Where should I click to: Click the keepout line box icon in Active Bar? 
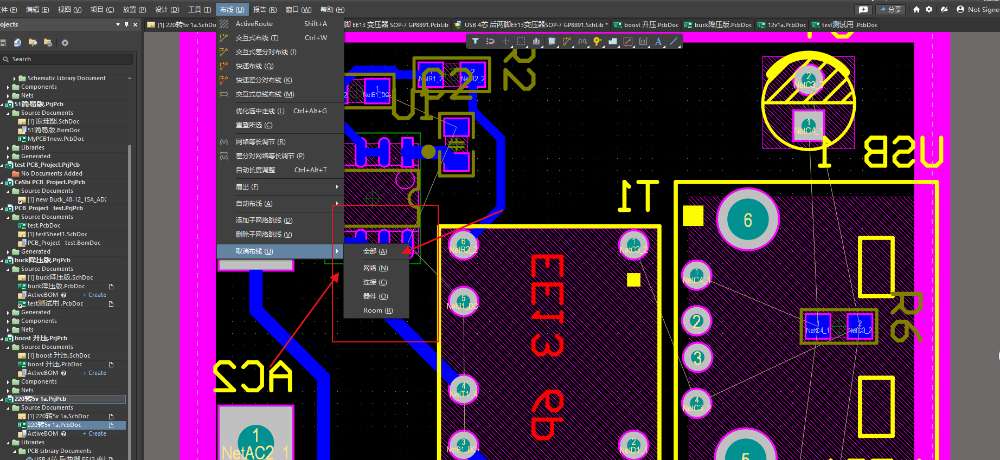pos(628,41)
